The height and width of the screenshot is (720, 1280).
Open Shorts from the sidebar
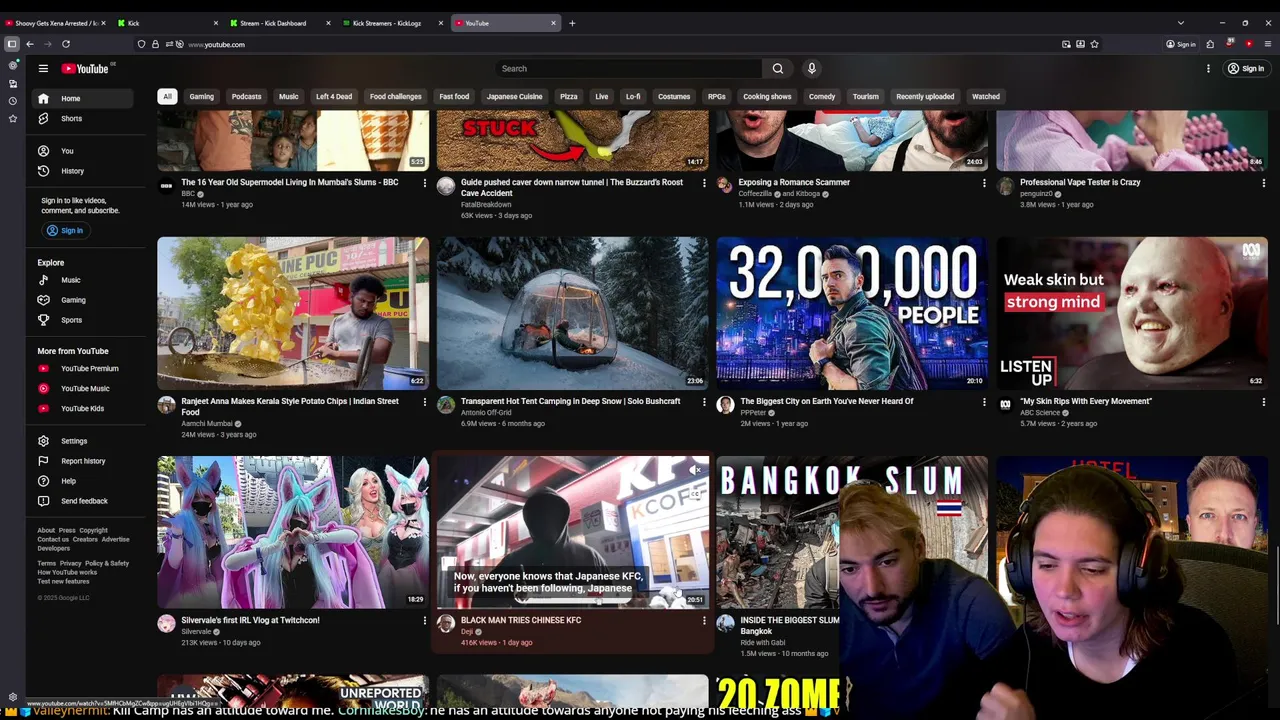click(80, 118)
